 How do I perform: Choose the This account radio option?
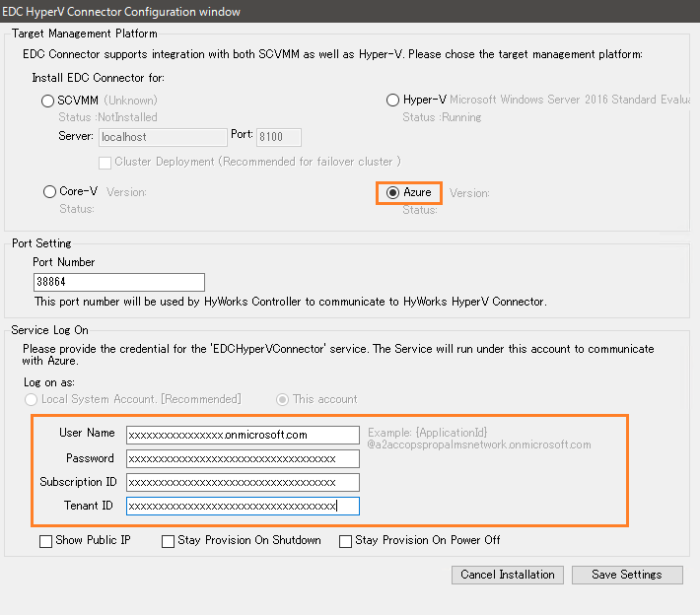pyautogui.click(x=282, y=399)
